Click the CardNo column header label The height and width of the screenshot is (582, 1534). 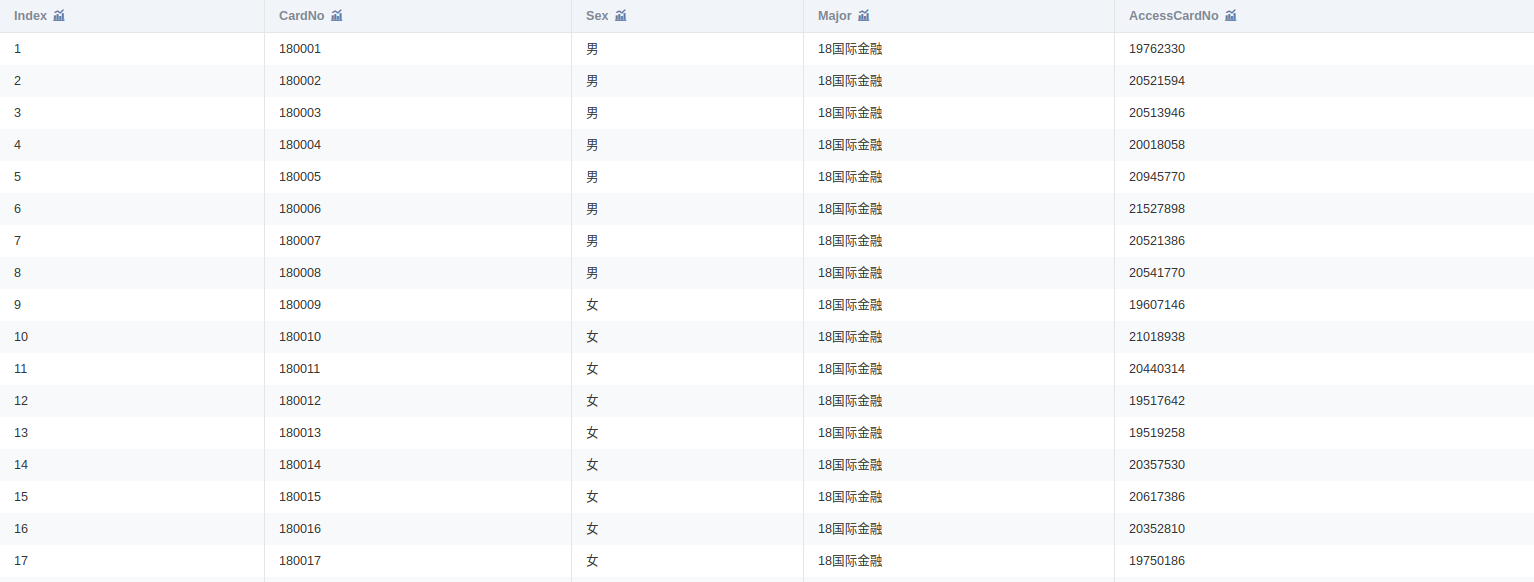(302, 16)
